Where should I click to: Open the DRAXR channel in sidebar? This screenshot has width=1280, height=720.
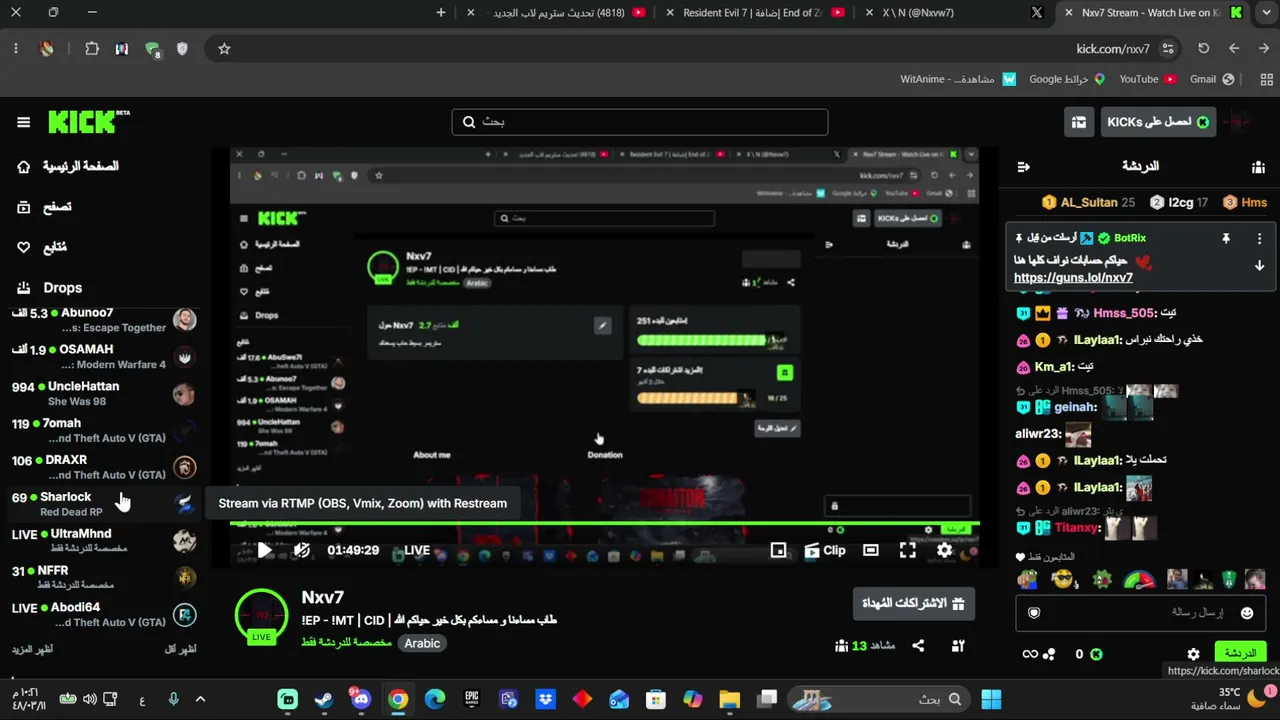point(104,467)
